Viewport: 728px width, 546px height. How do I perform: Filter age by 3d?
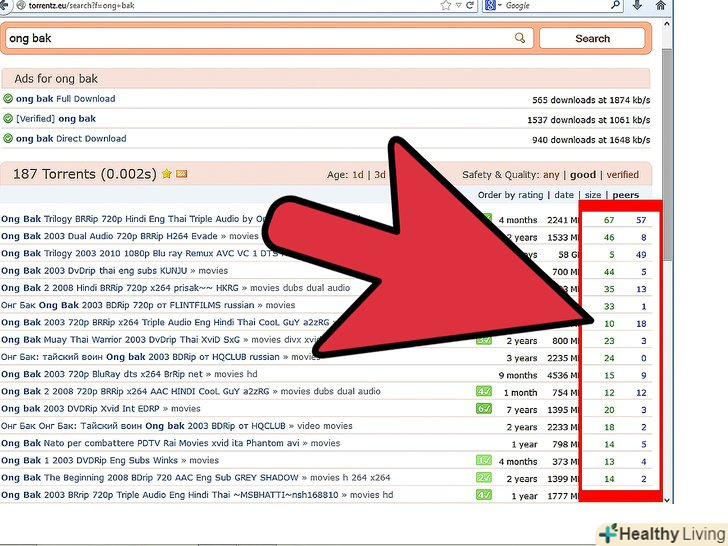[x=380, y=175]
